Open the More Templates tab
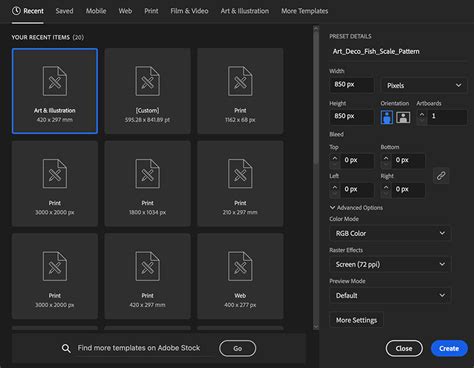 coord(305,11)
